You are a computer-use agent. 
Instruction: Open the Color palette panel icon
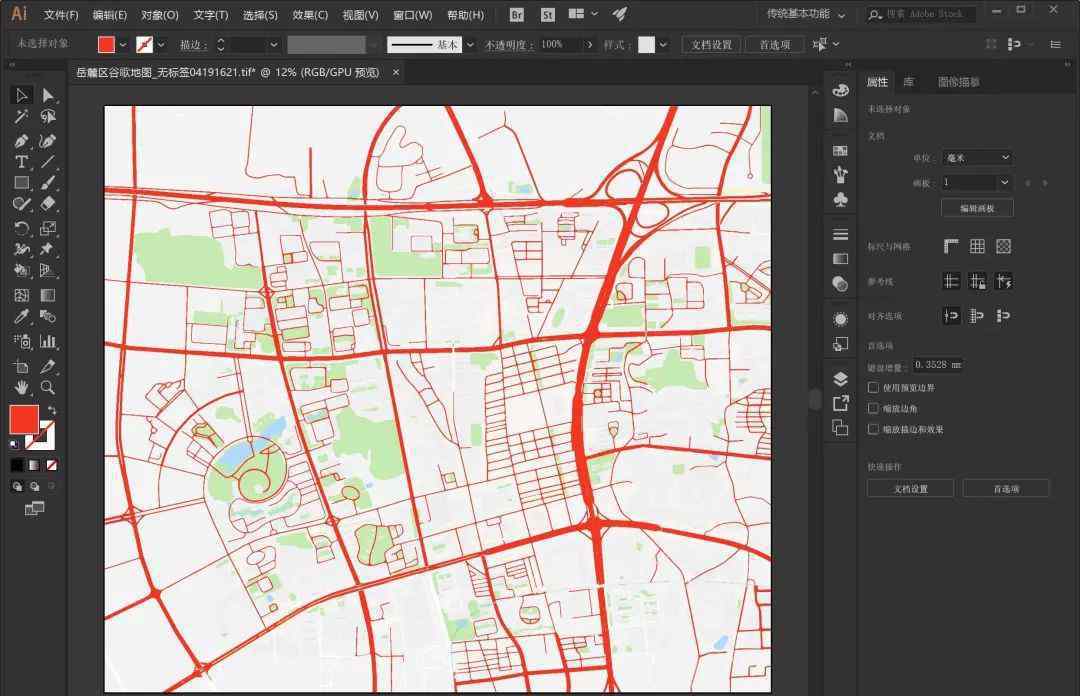click(840, 90)
